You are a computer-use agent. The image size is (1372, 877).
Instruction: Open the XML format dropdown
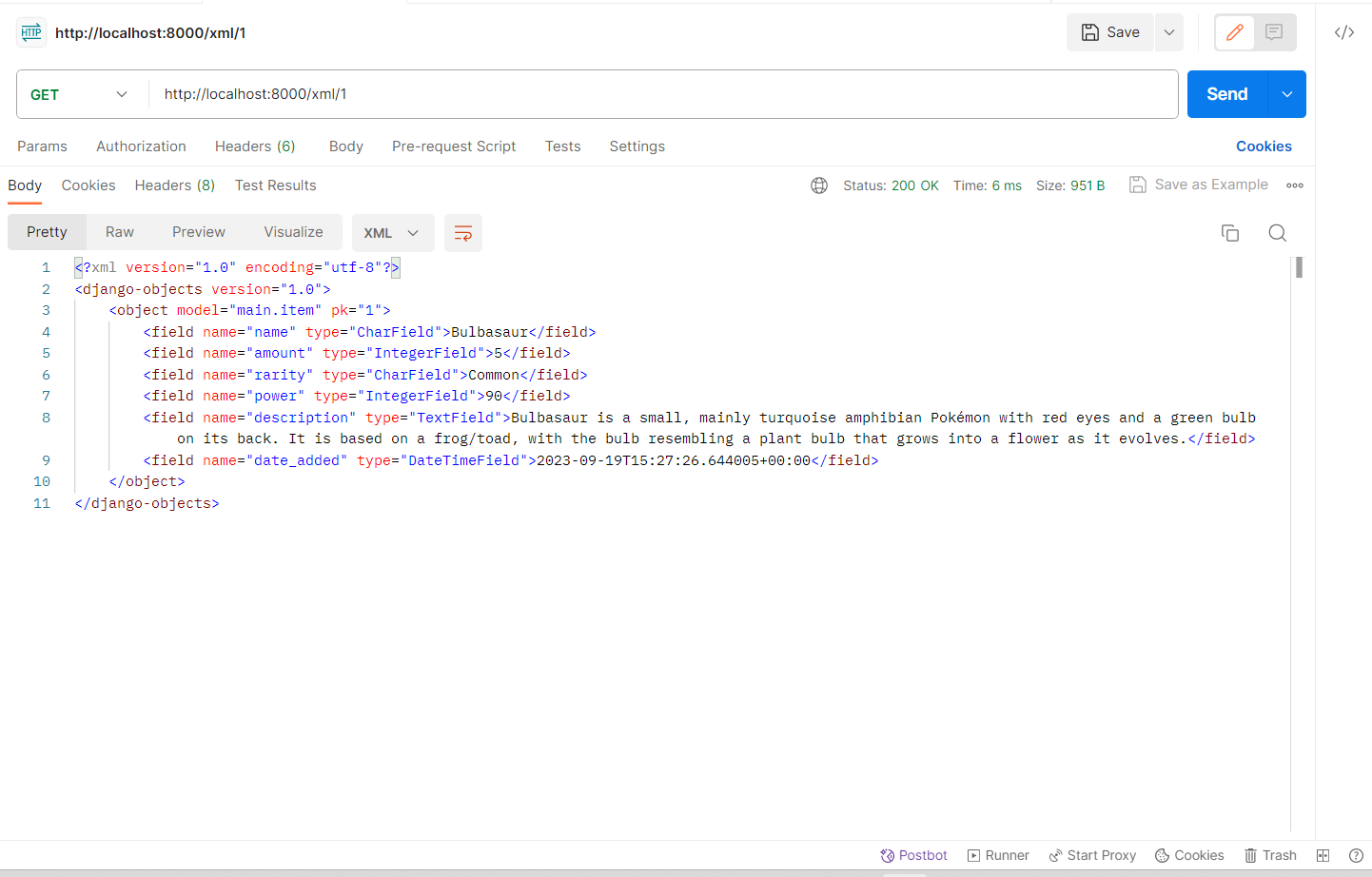pos(393,233)
